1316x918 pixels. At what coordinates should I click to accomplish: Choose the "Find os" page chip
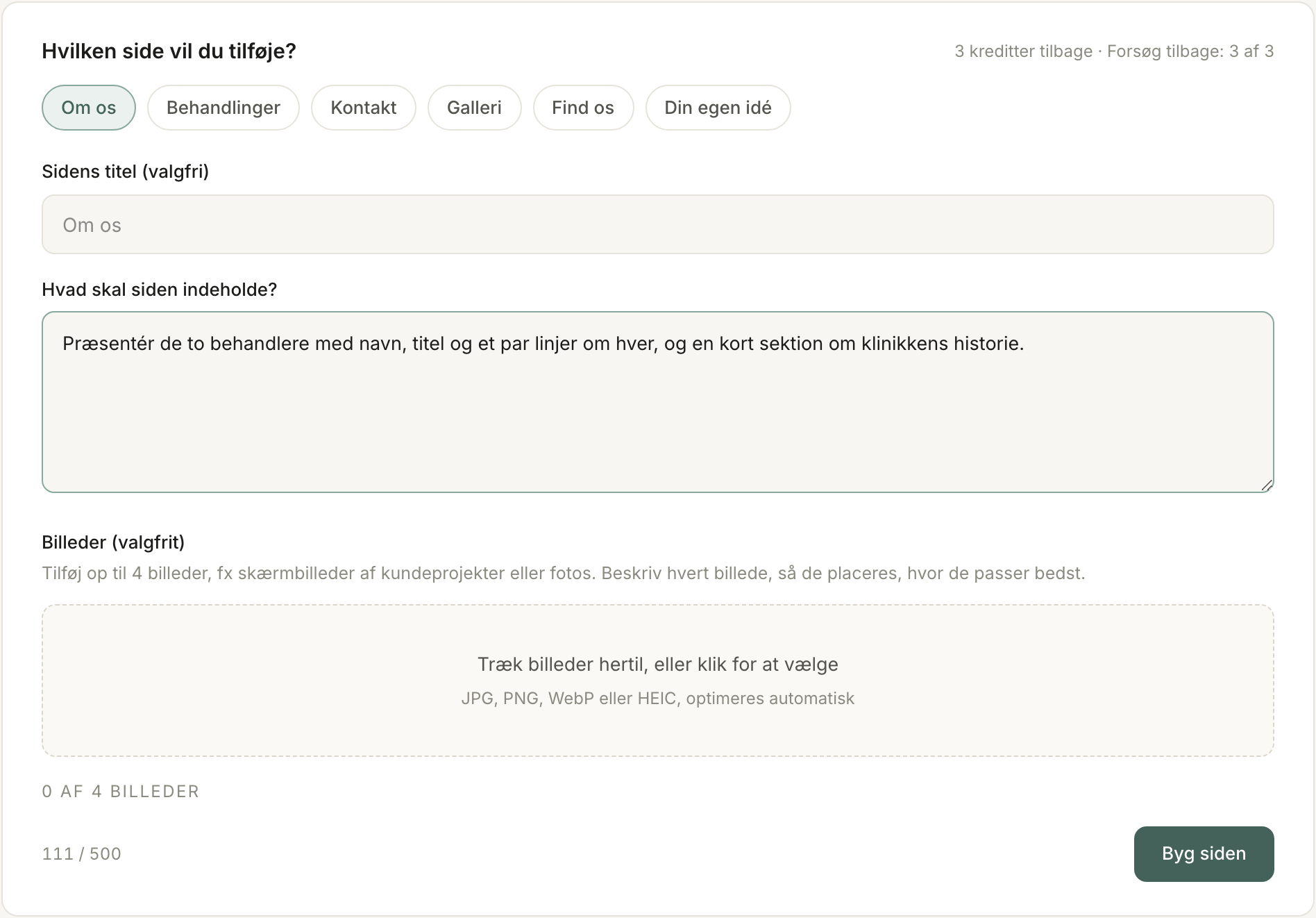(584, 108)
